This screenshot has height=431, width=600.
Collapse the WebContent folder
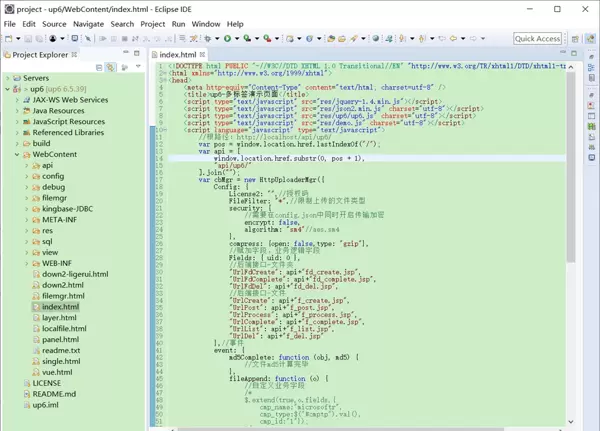click(x=18, y=155)
